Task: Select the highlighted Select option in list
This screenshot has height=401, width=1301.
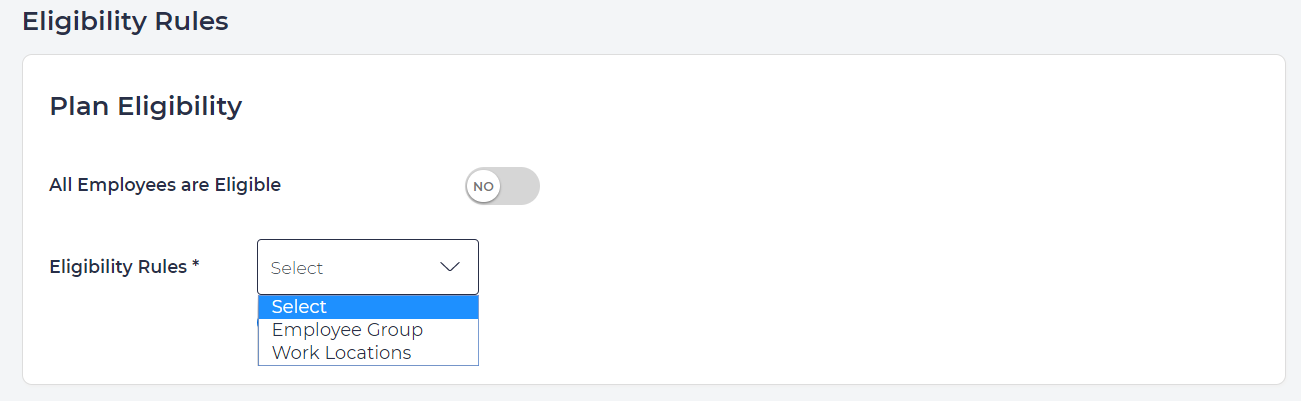Action: pos(299,307)
